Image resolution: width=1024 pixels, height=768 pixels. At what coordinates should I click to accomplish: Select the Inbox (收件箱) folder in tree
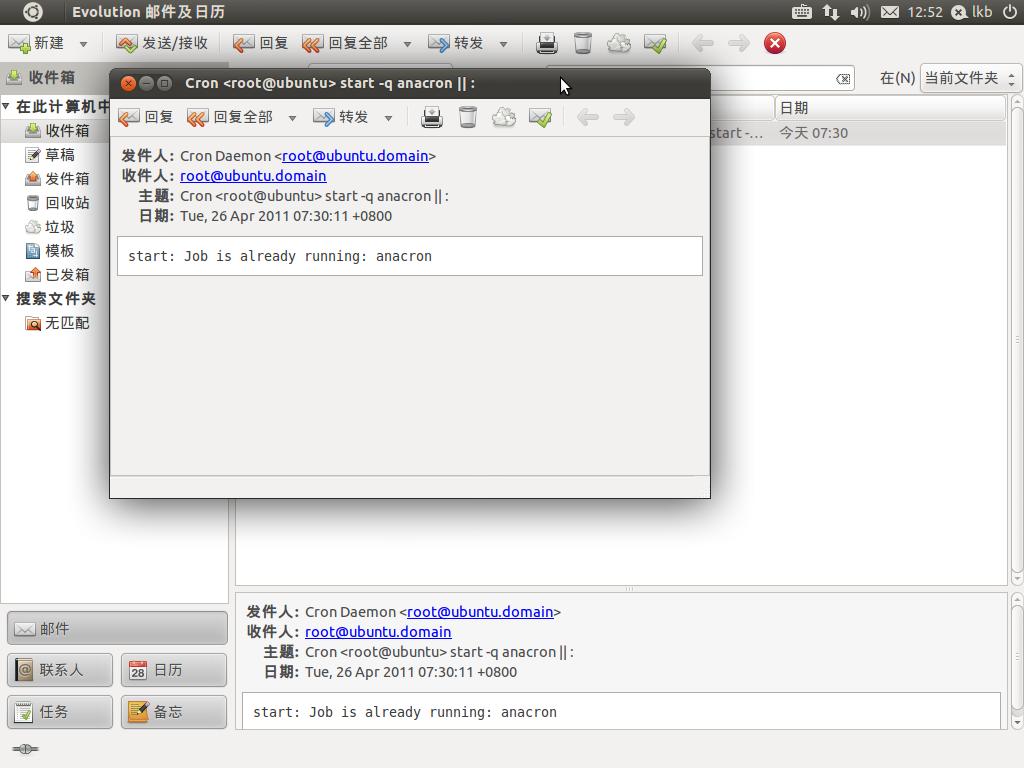pos(57,131)
